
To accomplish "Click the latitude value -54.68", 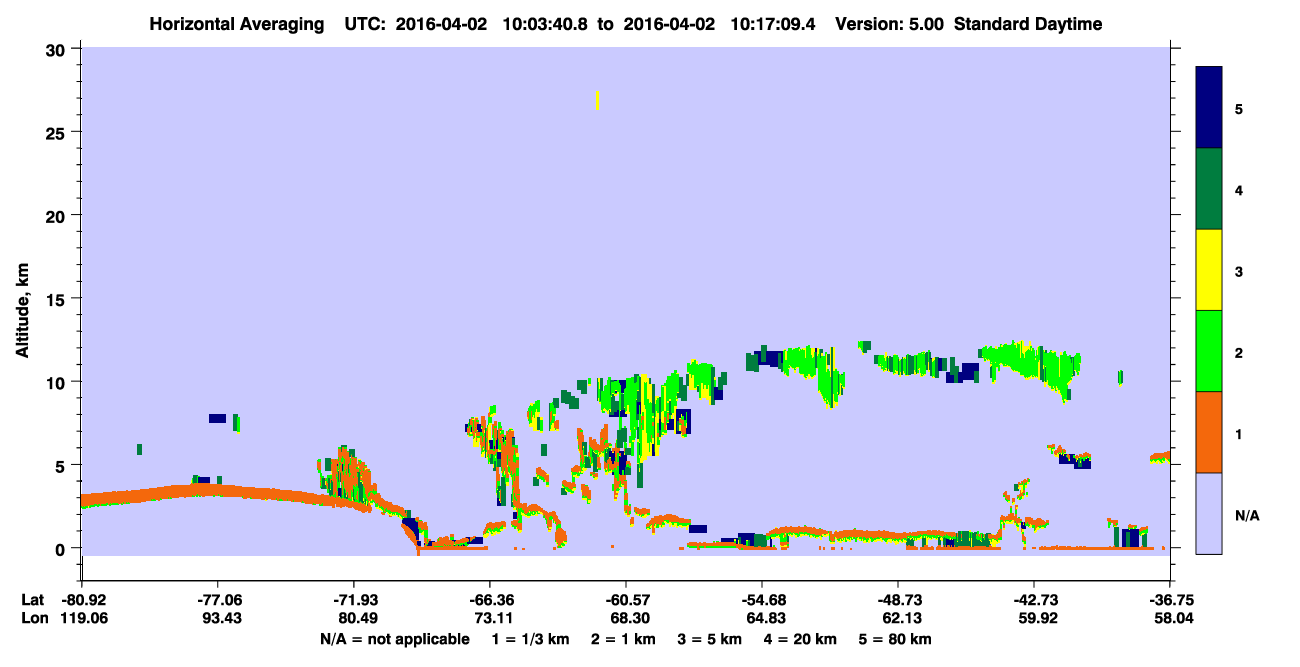I will 762,600.
